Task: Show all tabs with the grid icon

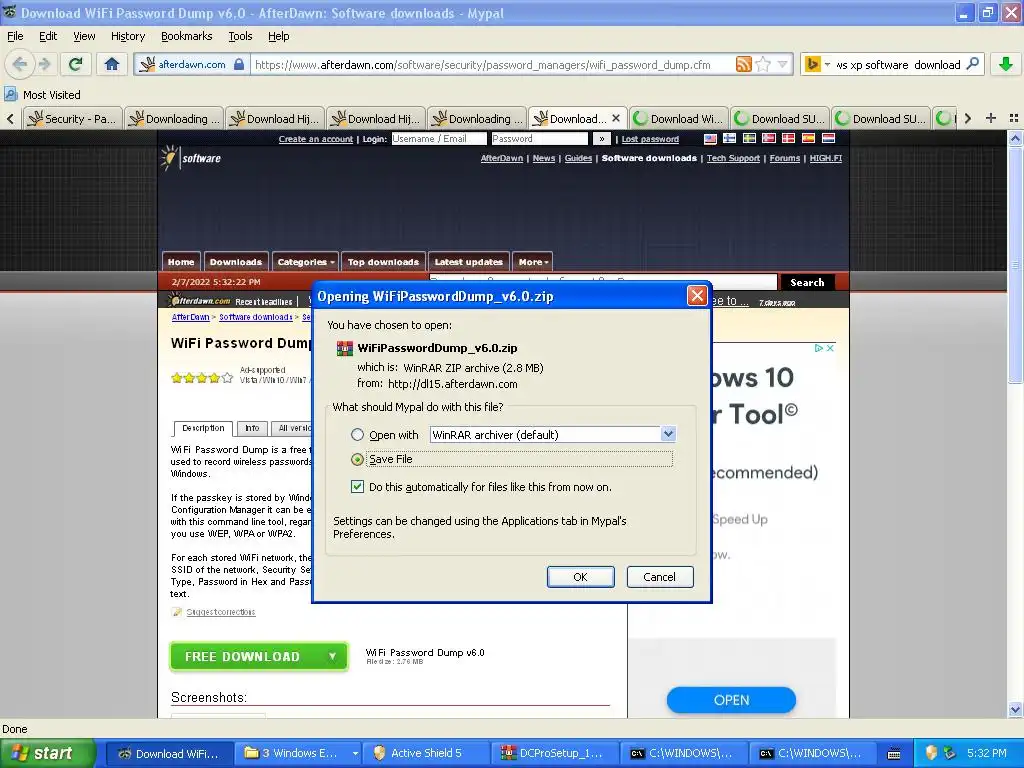Action: [x=1014, y=118]
